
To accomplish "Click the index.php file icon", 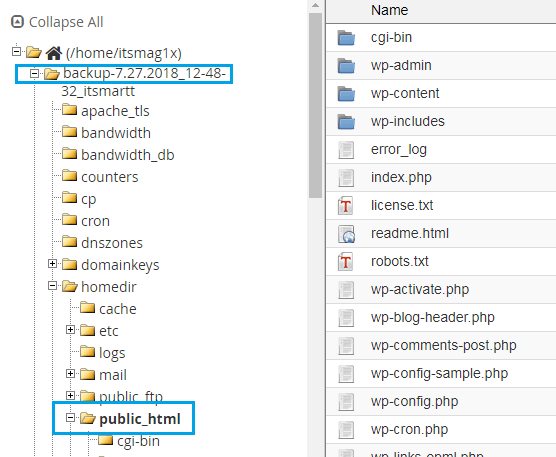I will click(x=346, y=178).
